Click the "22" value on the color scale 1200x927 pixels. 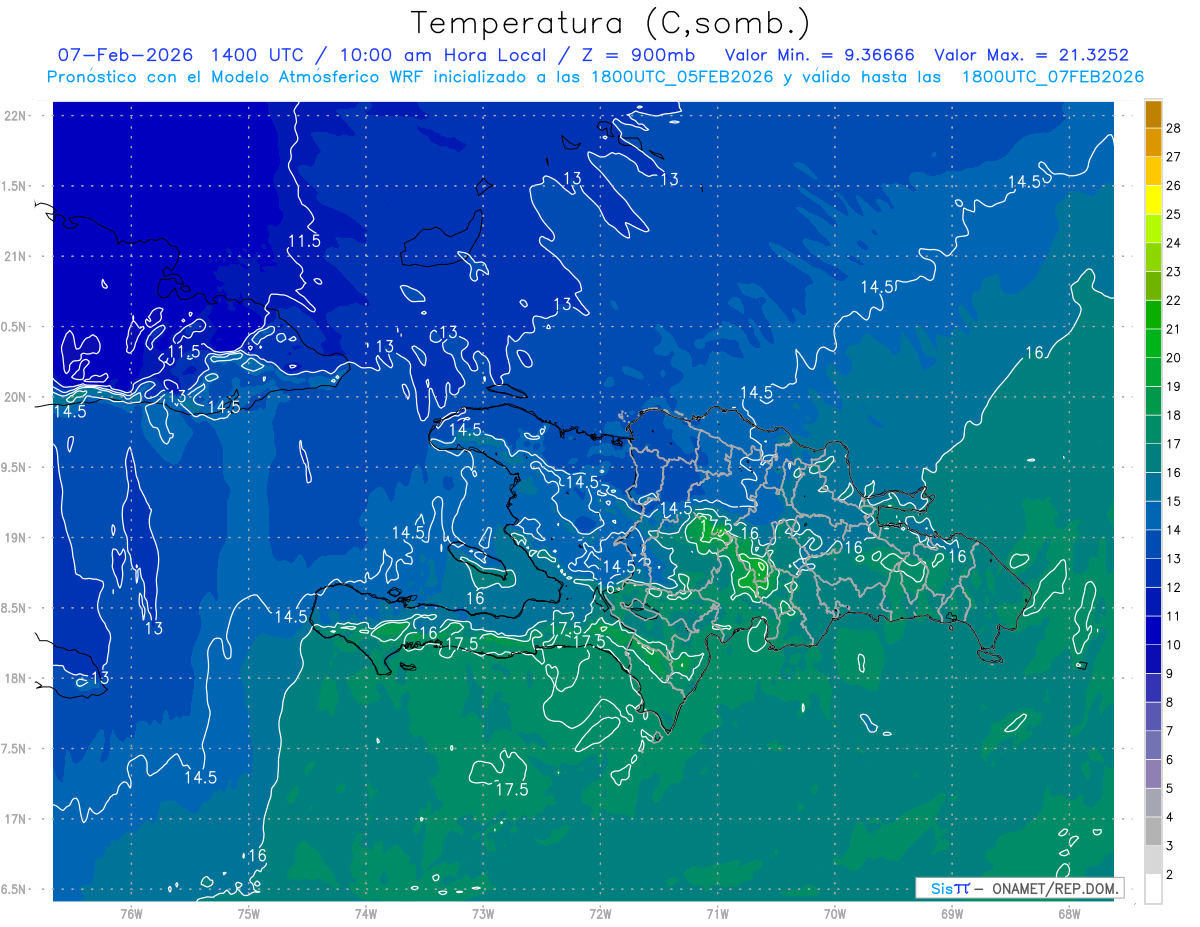(x=1174, y=300)
